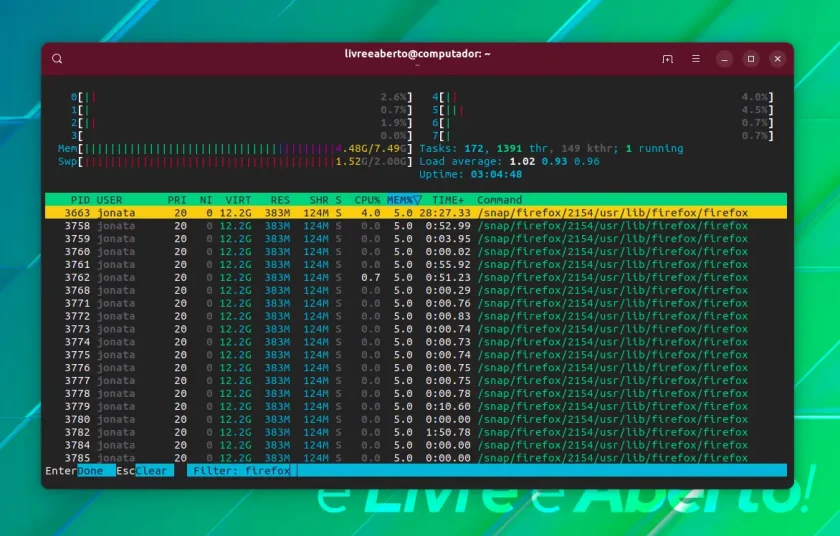Sort by CPU% column header
The image size is (840, 536).
[x=367, y=200]
